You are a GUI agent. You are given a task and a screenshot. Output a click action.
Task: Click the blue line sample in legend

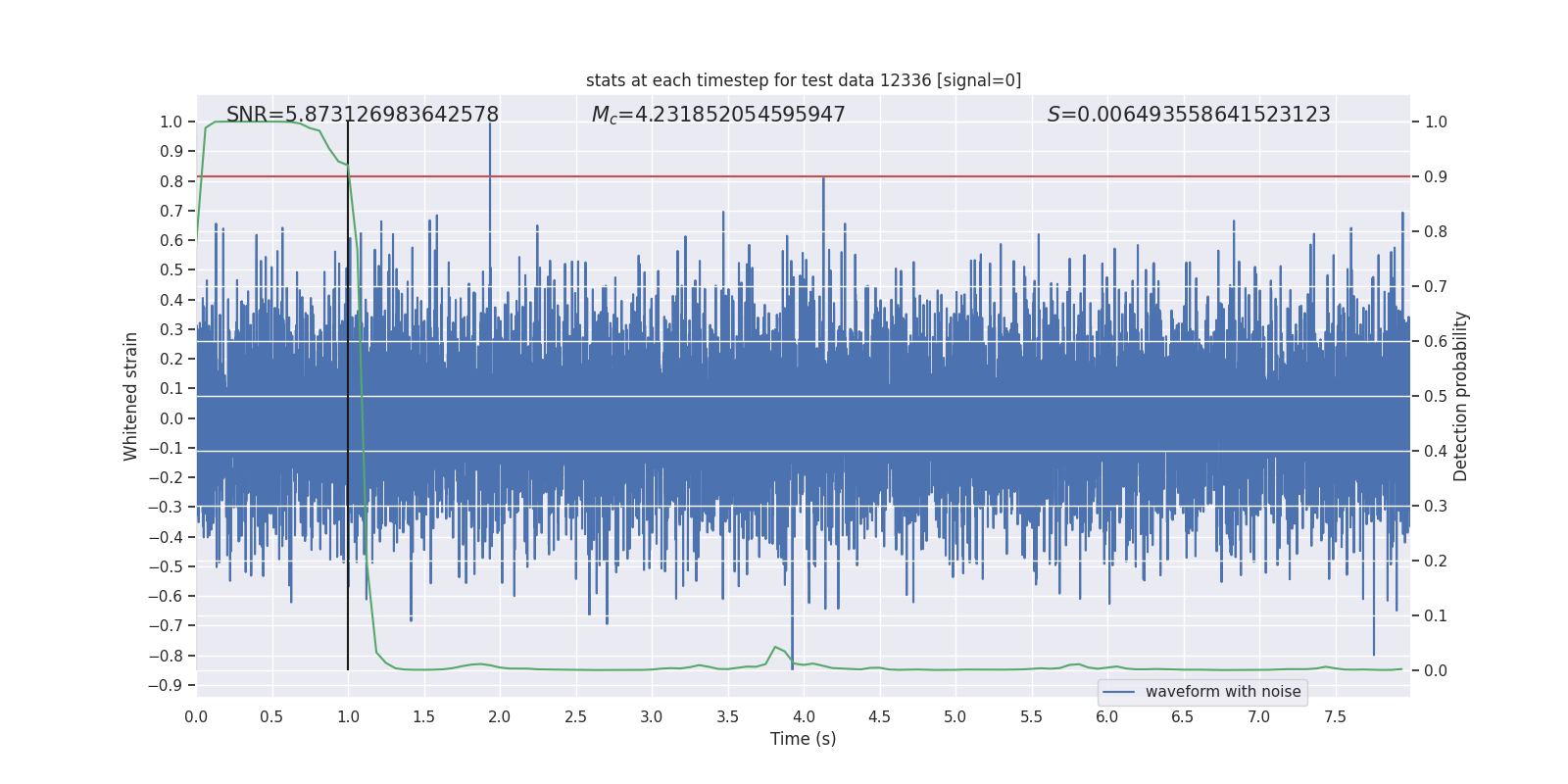point(1118,692)
